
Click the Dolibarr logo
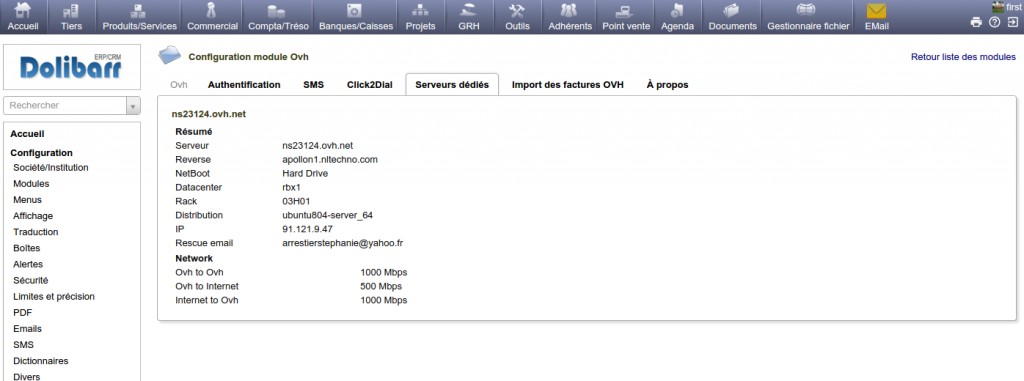[x=72, y=67]
